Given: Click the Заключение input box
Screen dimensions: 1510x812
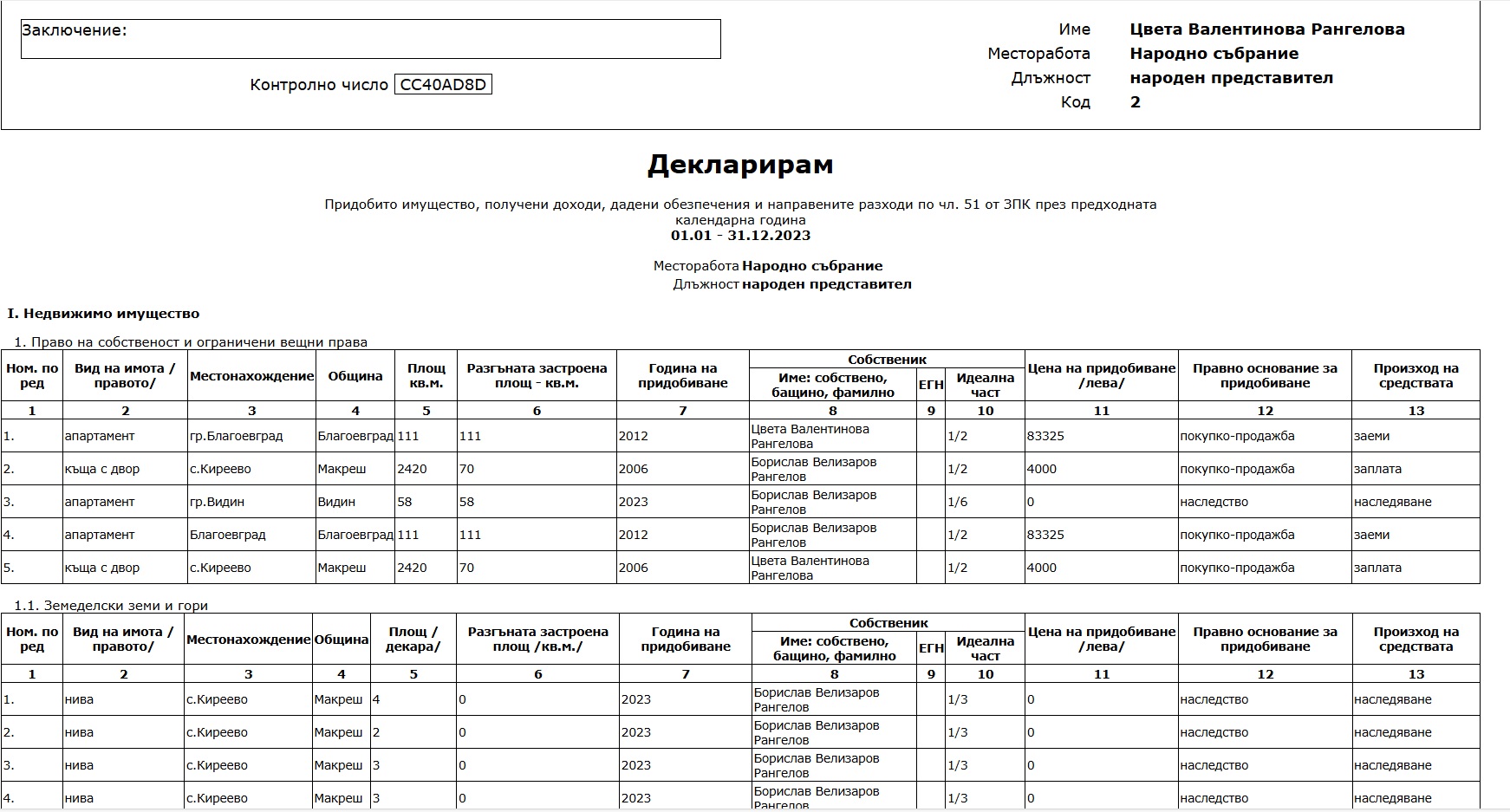Looking at the screenshot, I should [370, 39].
